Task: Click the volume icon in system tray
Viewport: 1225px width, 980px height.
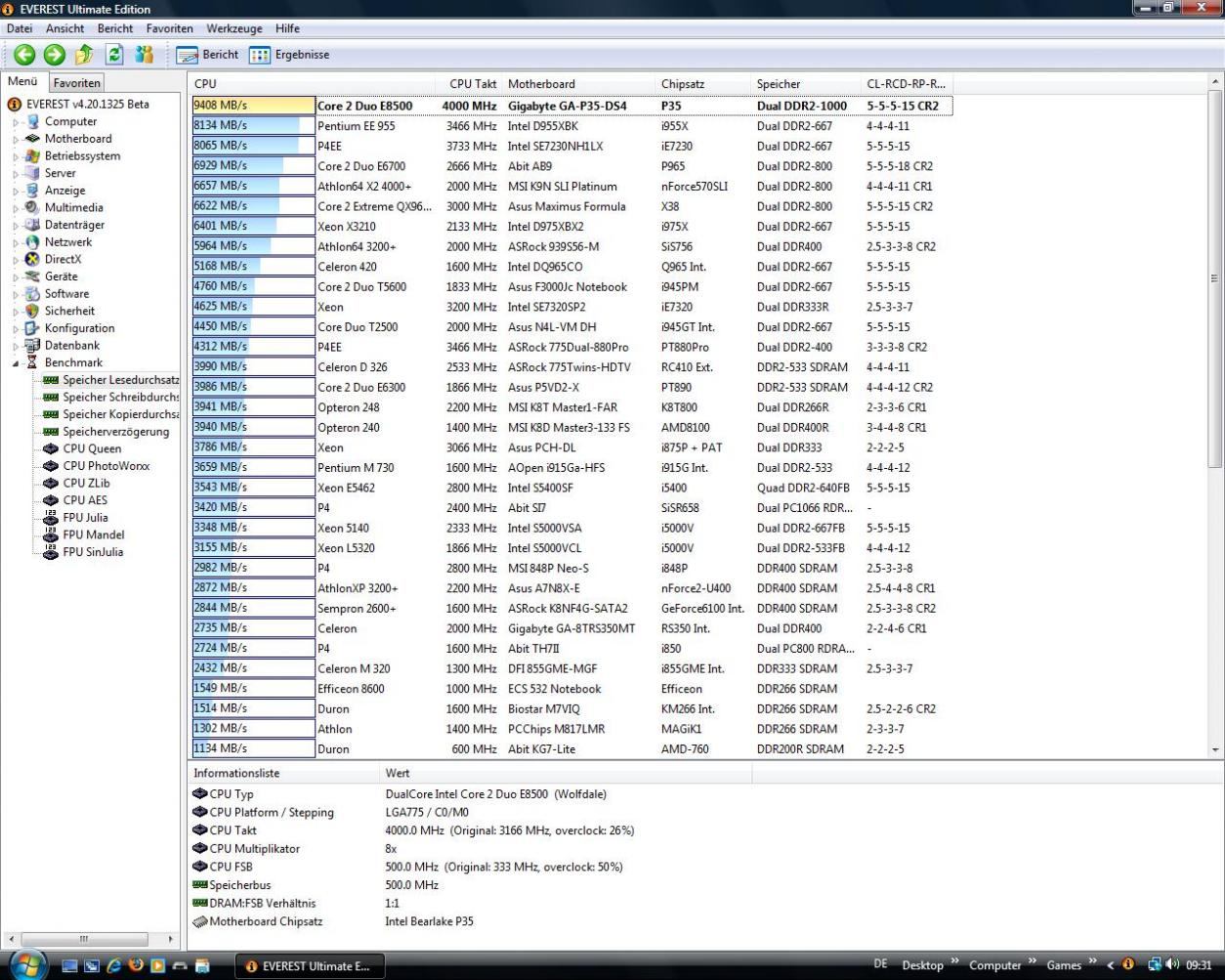Action: pyautogui.click(x=1173, y=965)
